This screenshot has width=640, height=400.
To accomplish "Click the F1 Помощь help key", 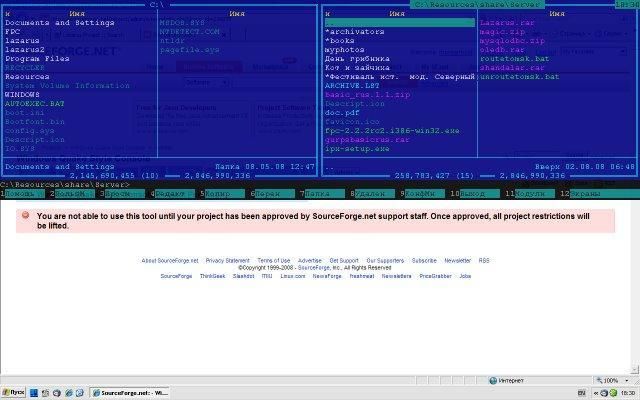I will tap(25, 194).
